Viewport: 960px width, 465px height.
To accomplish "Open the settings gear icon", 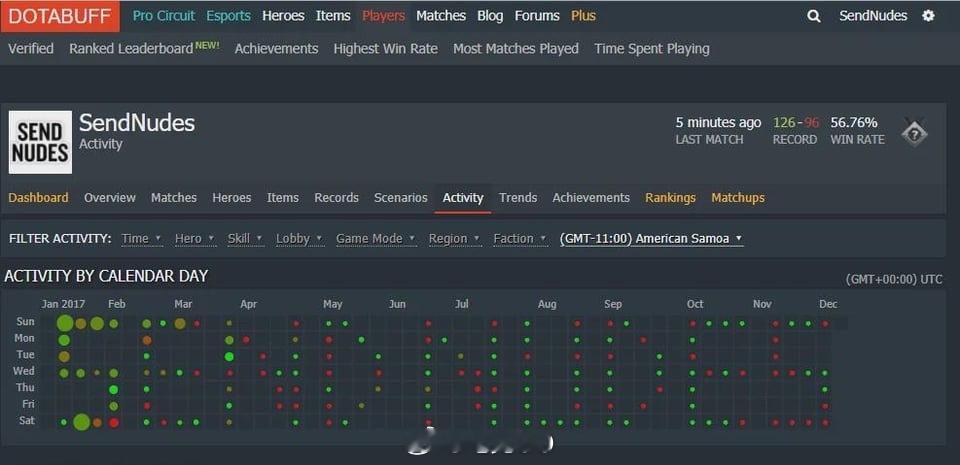I will 928,16.
